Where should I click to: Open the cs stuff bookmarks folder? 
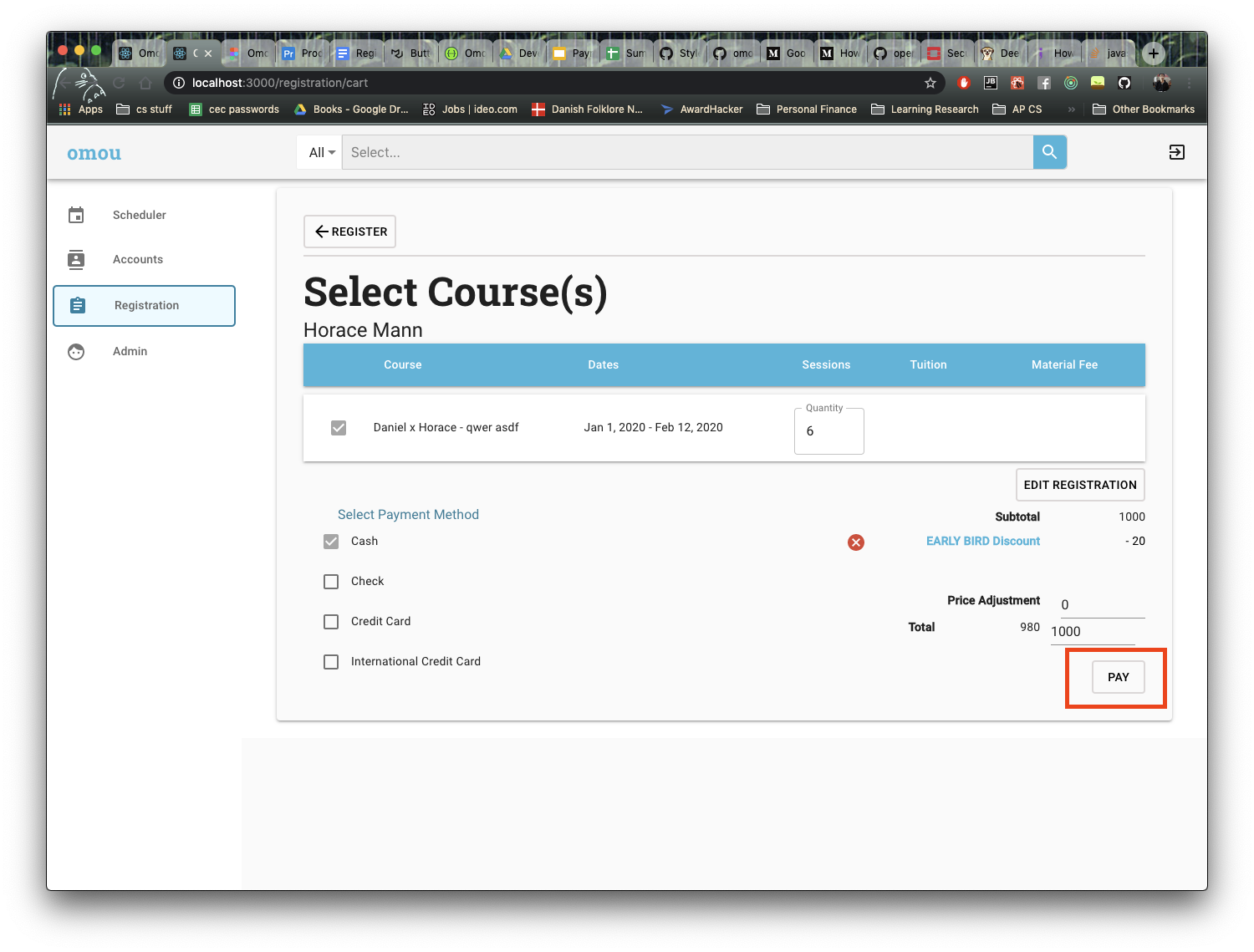pos(144,109)
